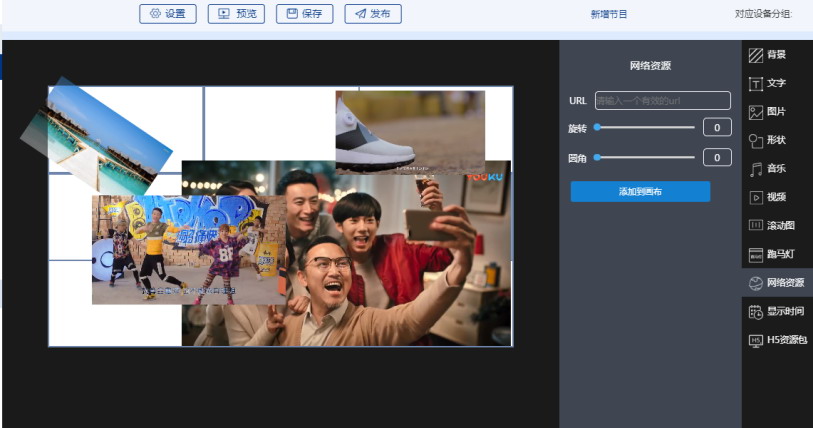The height and width of the screenshot is (428, 813).
Task: Click 添加到画布 to add to canvas
Action: tap(640, 191)
